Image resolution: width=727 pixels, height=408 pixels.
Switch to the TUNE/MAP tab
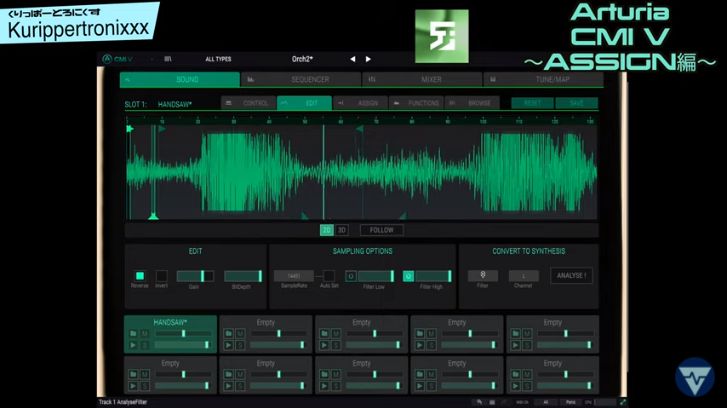coord(543,80)
